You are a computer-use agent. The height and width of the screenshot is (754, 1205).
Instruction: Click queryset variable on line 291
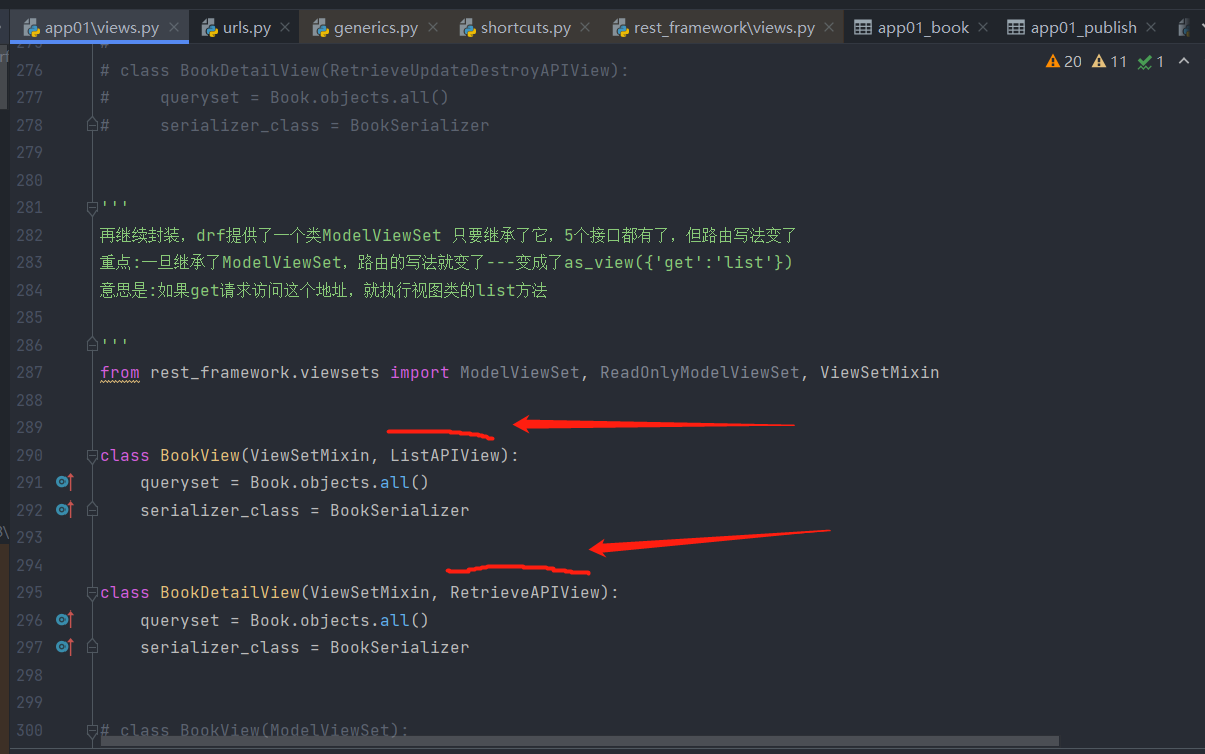click(x=180, y=482)
